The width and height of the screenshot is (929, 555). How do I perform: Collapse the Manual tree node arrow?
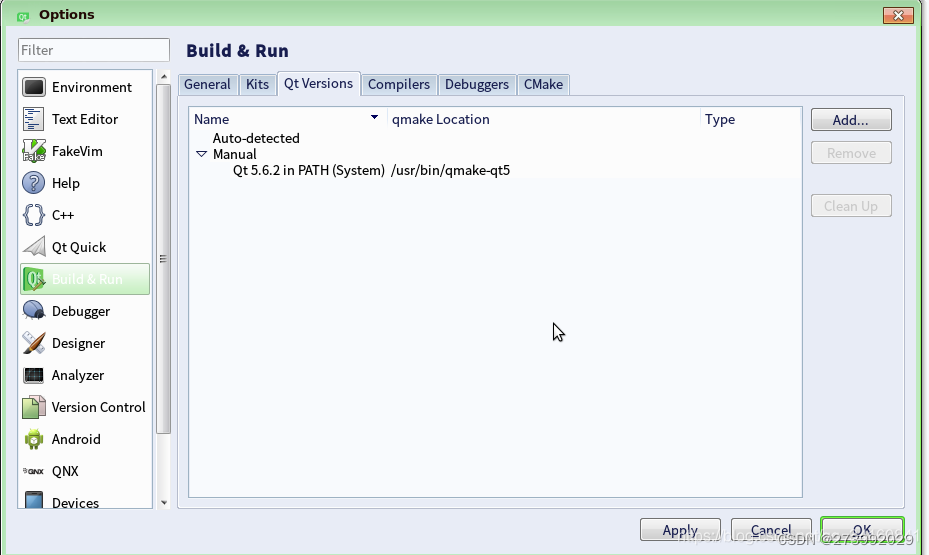pos(201,155)
